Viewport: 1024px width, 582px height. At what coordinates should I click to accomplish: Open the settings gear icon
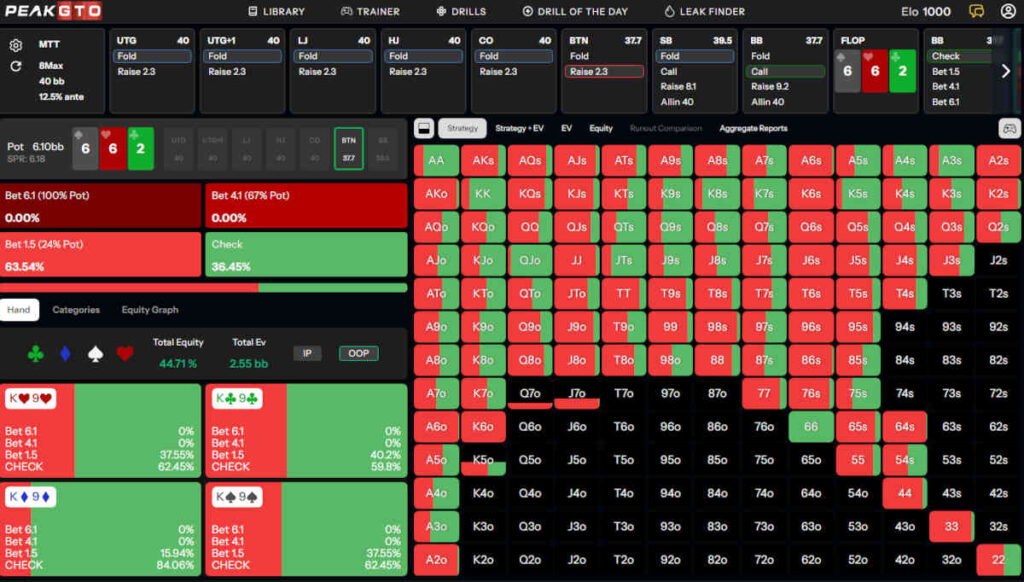click(x=16, y=45)
